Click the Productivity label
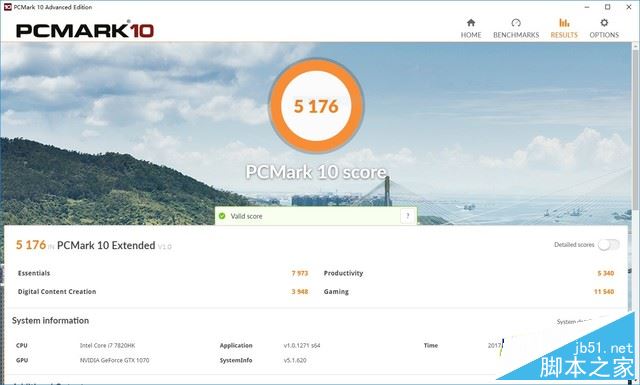The width and height of the screenshot is (640, 385). click(343, 273)
